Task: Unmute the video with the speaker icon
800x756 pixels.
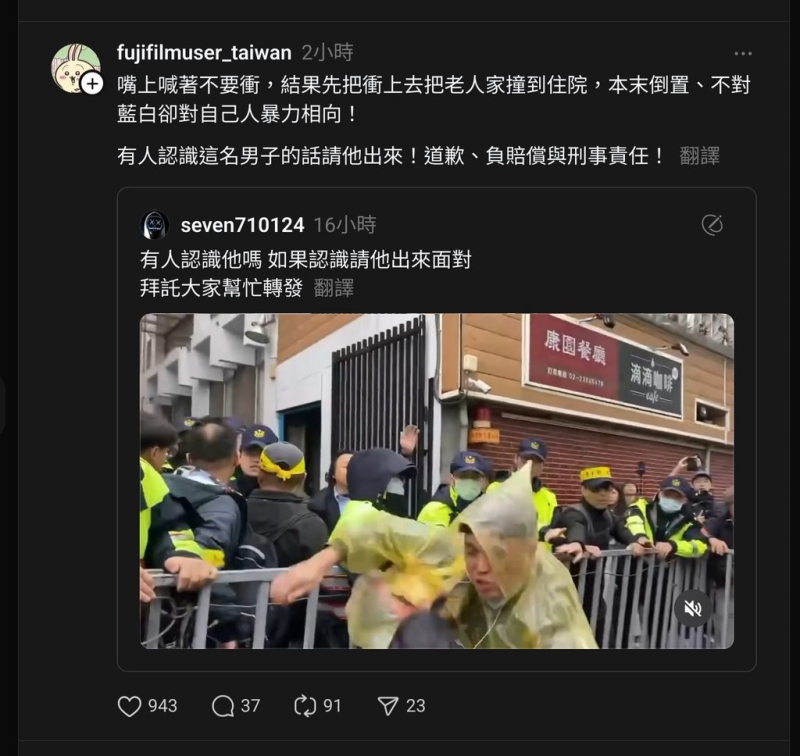Action: pos(692,608)
